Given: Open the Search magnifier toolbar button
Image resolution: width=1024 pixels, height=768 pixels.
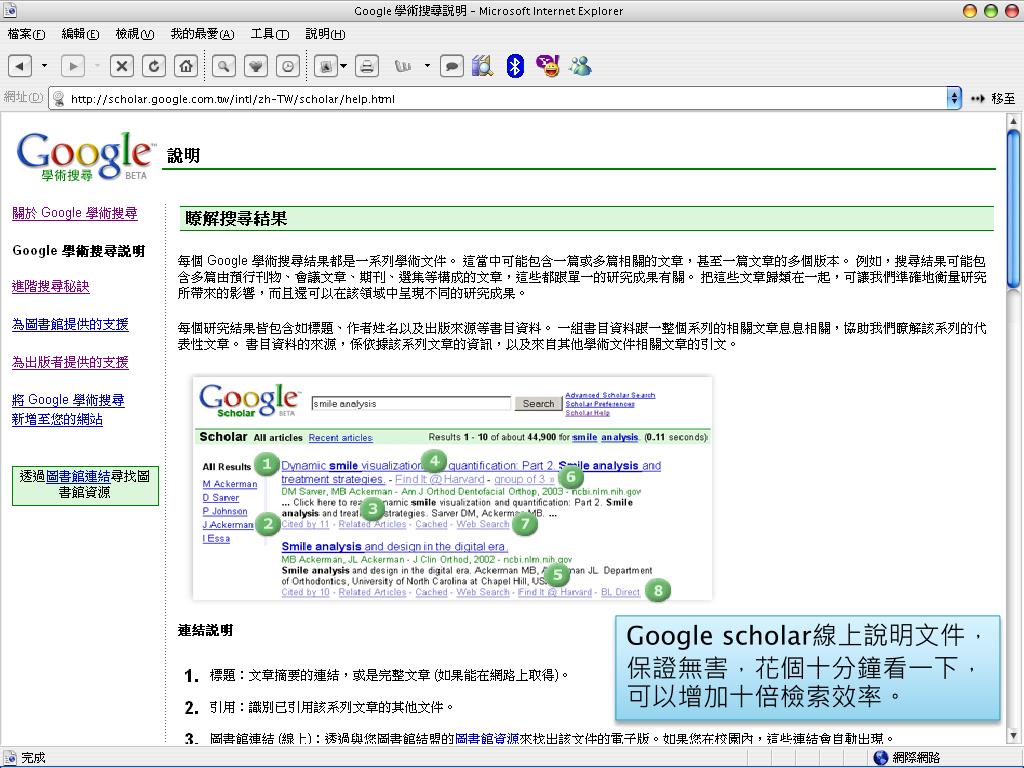Looking at the screenshot, I should point(223,66).
